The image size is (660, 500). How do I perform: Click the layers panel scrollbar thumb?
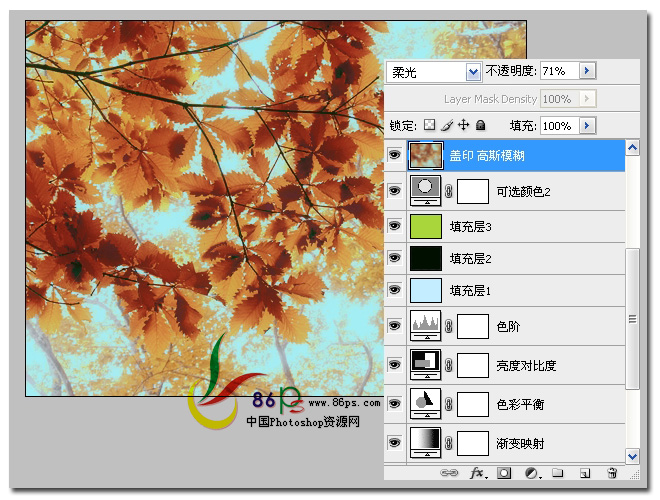[x=632, y=319]
